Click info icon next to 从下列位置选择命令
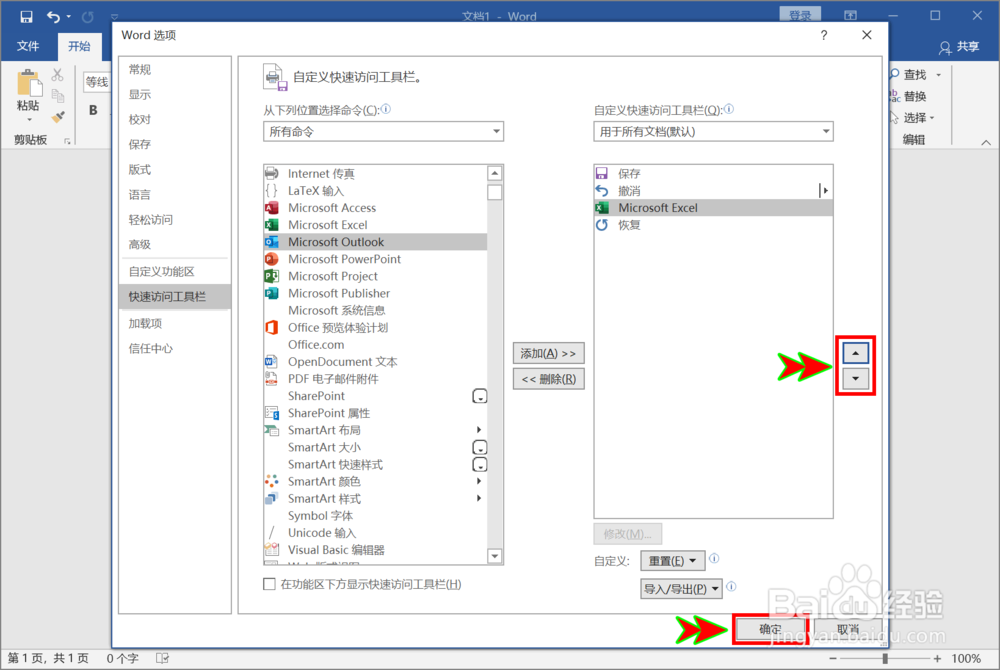 pyautogui.click(x=386, y=109)
